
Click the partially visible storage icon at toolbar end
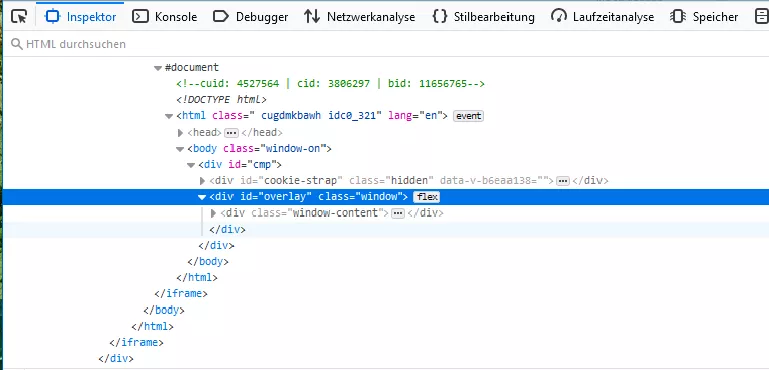click(x=760, y=17)
